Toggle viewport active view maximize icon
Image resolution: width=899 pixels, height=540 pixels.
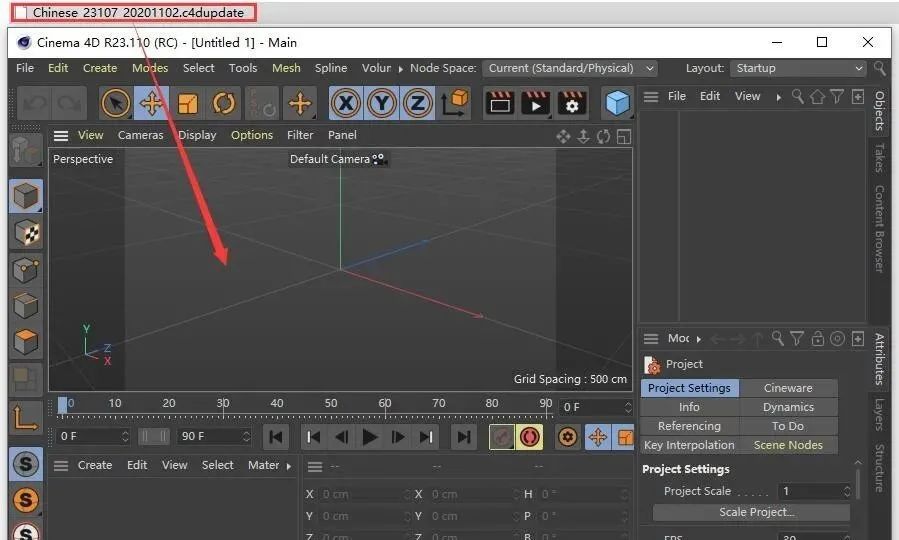[x=624, y=136]
